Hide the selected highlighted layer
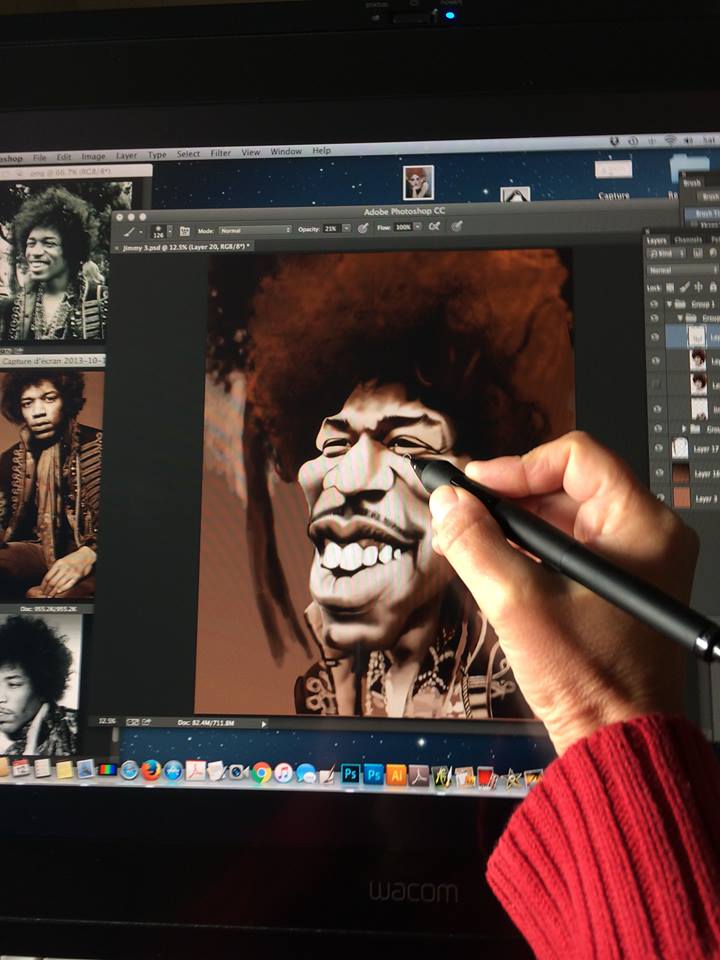This screenshot has width=720, height=960. click(x=655, y=337)
